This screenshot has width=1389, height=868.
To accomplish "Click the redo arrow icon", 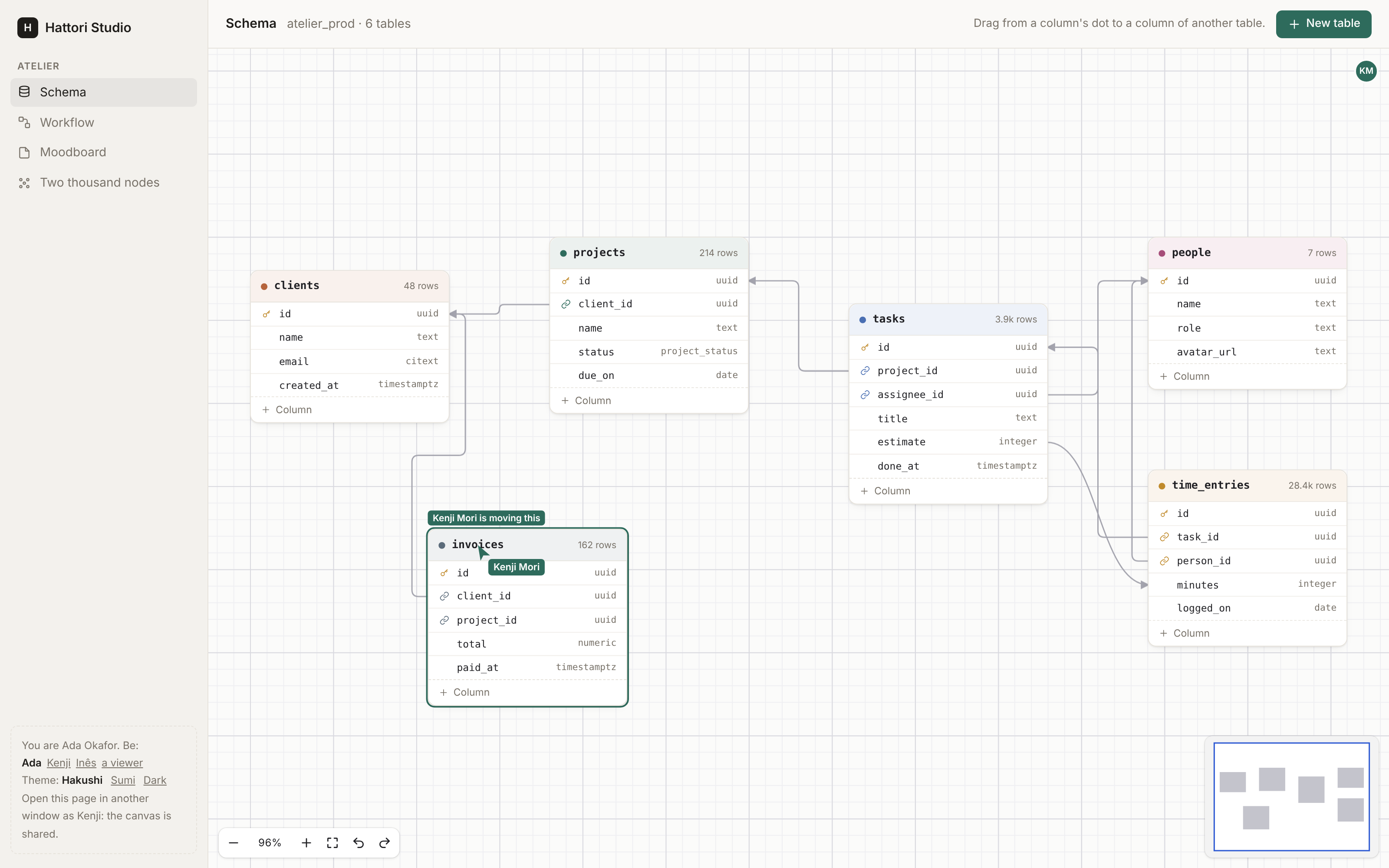I will [x=385, y=843].
